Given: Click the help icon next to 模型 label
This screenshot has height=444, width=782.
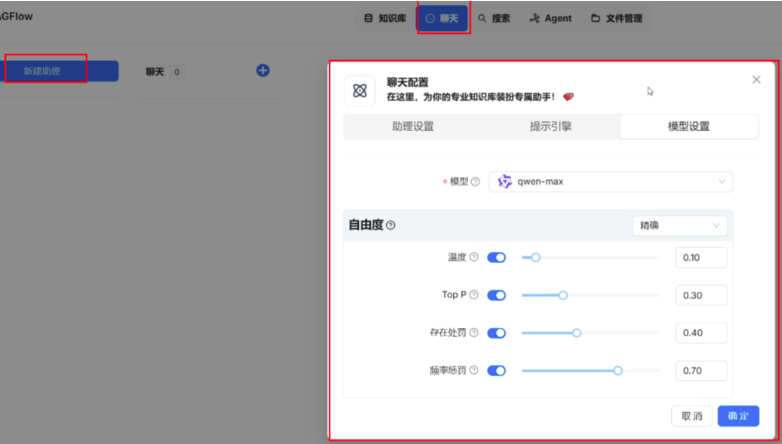Looking at the screenshot, I should (x=476, y=182).
